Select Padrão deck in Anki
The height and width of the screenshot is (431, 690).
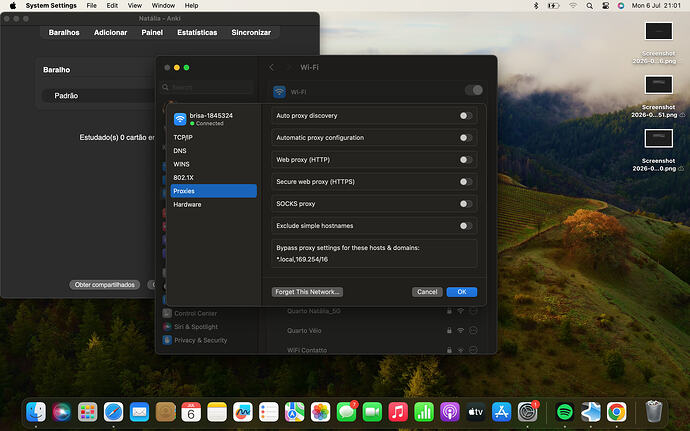click(66, 96)
